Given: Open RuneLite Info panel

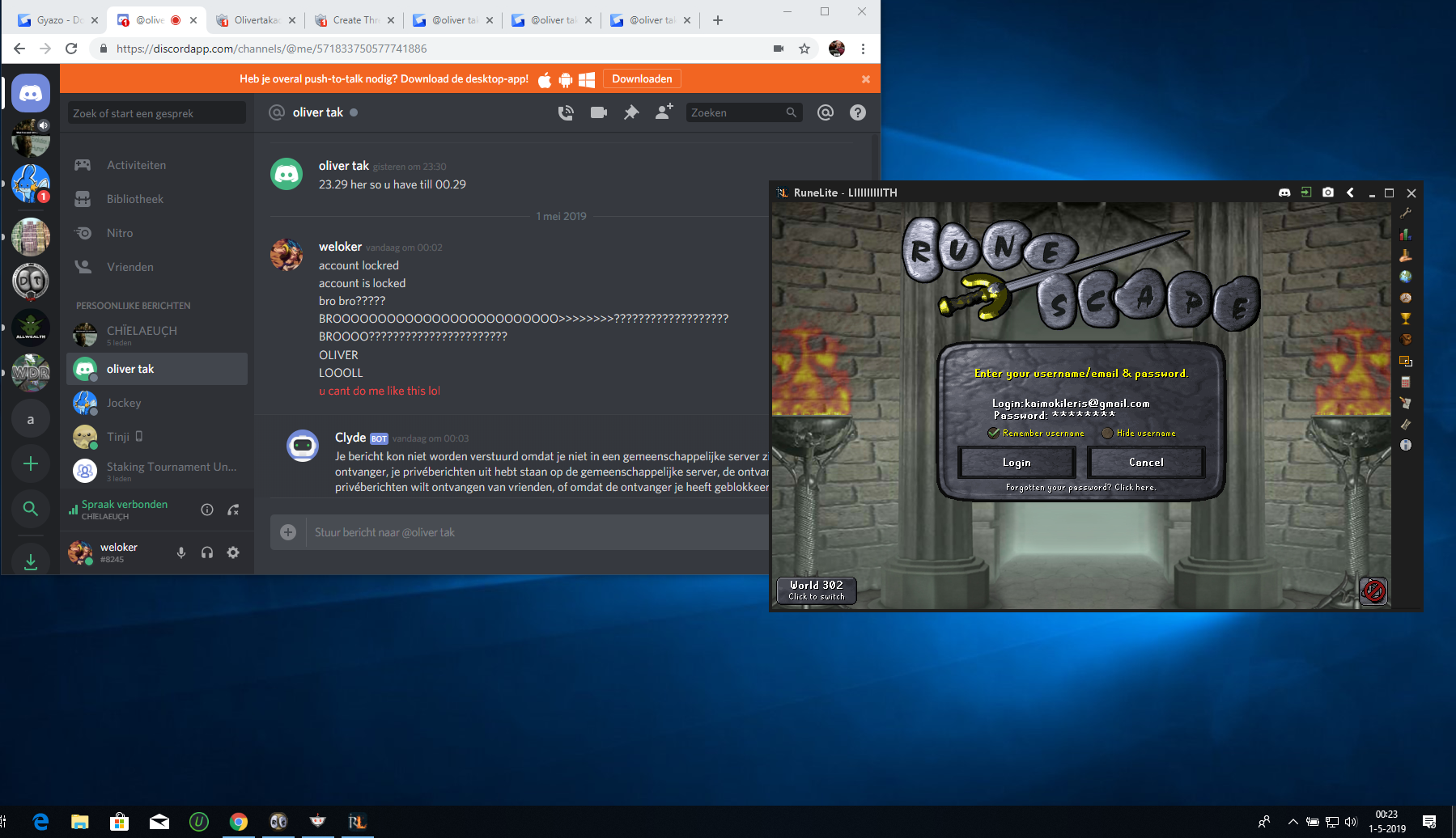Looking at the screenshot, I should 1406,445.
